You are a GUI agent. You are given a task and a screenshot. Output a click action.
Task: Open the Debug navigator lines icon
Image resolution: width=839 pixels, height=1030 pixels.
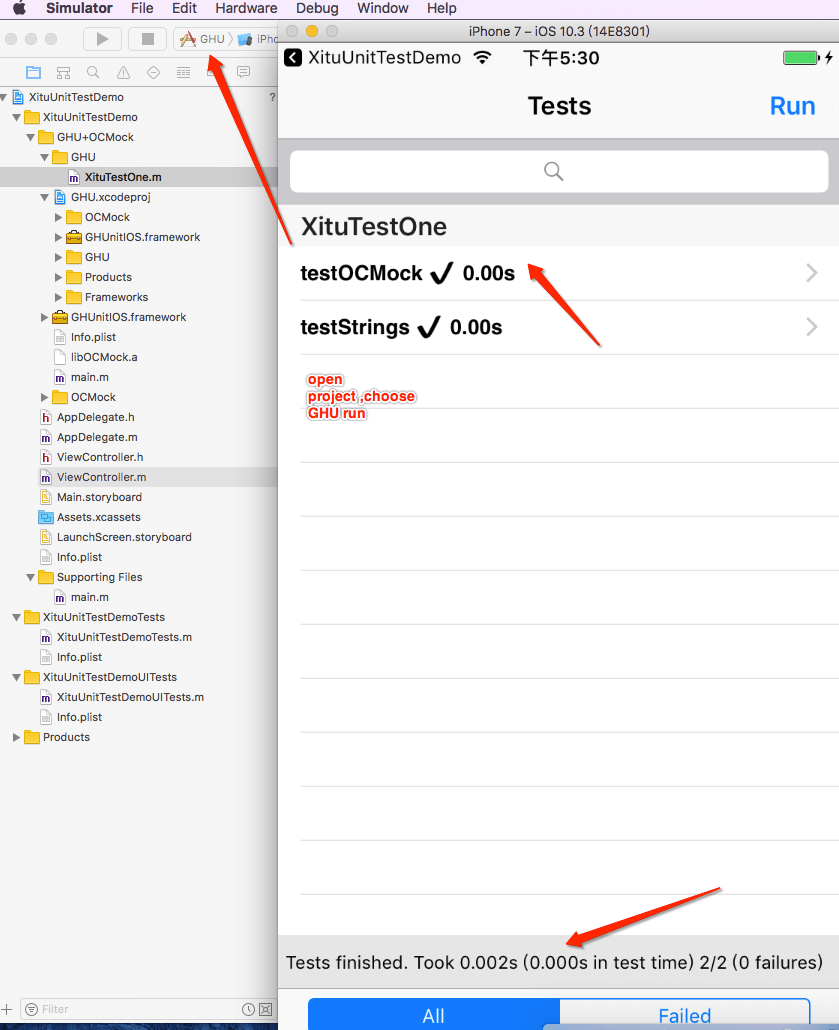point(183,72)
